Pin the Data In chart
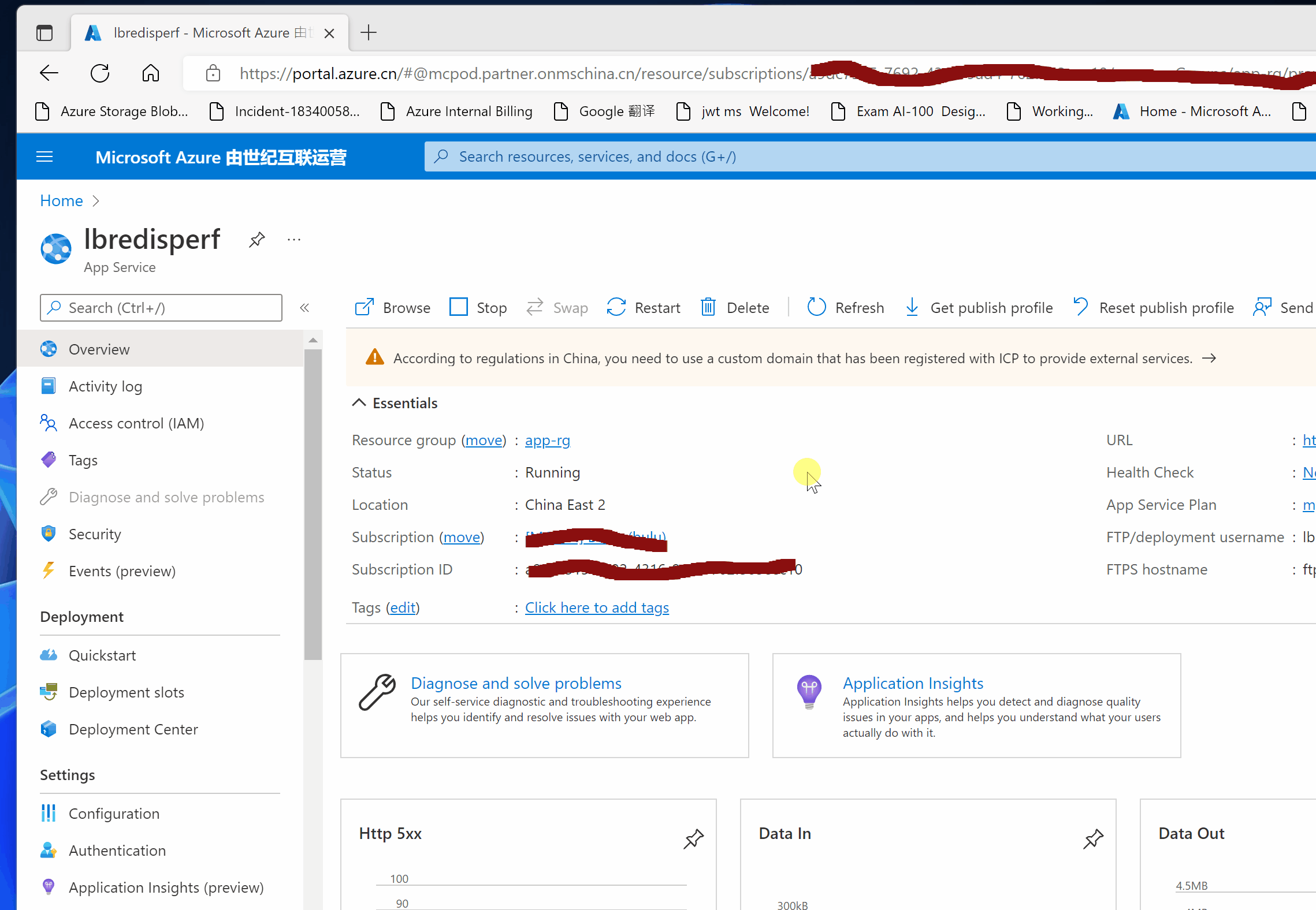 [1093, 838]
